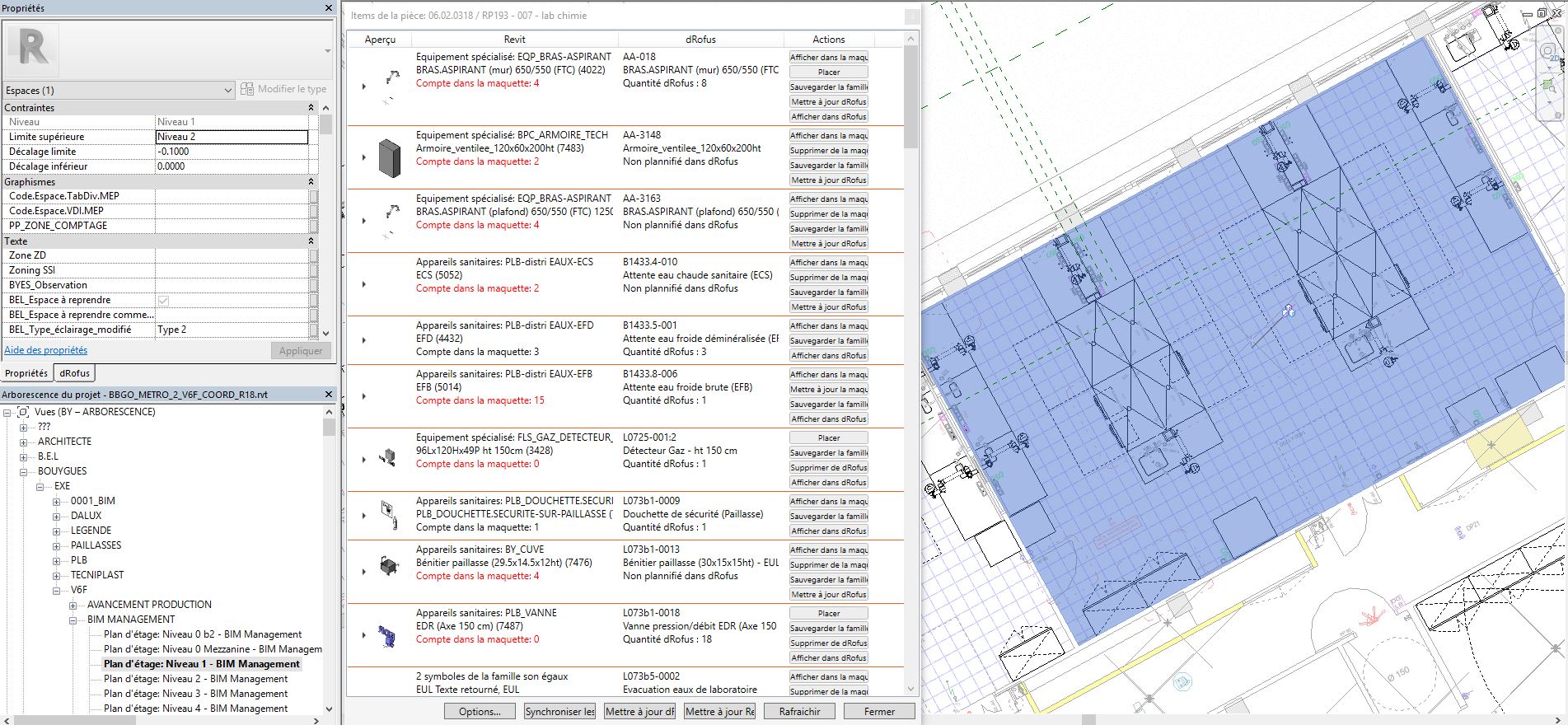Click the Rafraichir button
1568x725 pixels.
click(x=798, y=711)
